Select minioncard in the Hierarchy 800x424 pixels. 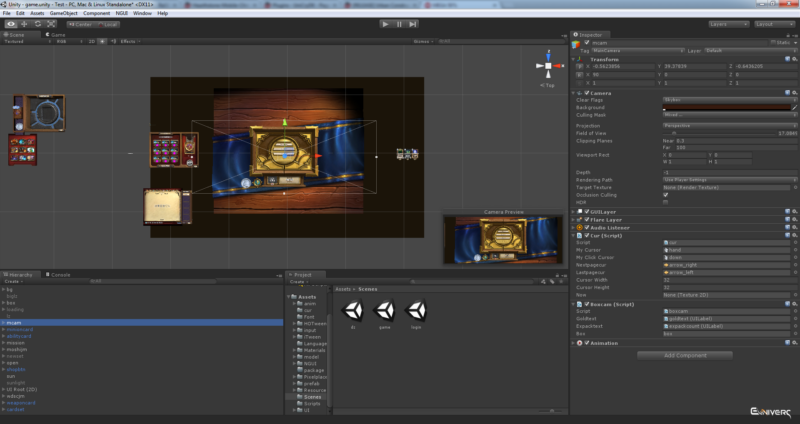(x=20, y=330)
